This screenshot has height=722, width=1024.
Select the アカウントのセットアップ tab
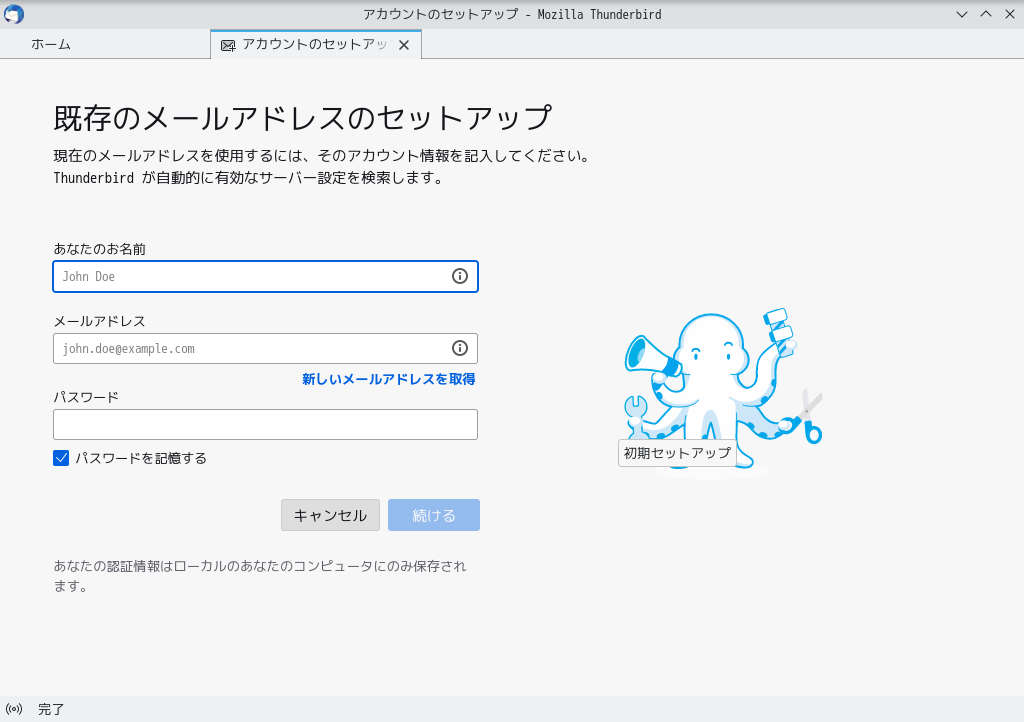(x=315, y=44)
